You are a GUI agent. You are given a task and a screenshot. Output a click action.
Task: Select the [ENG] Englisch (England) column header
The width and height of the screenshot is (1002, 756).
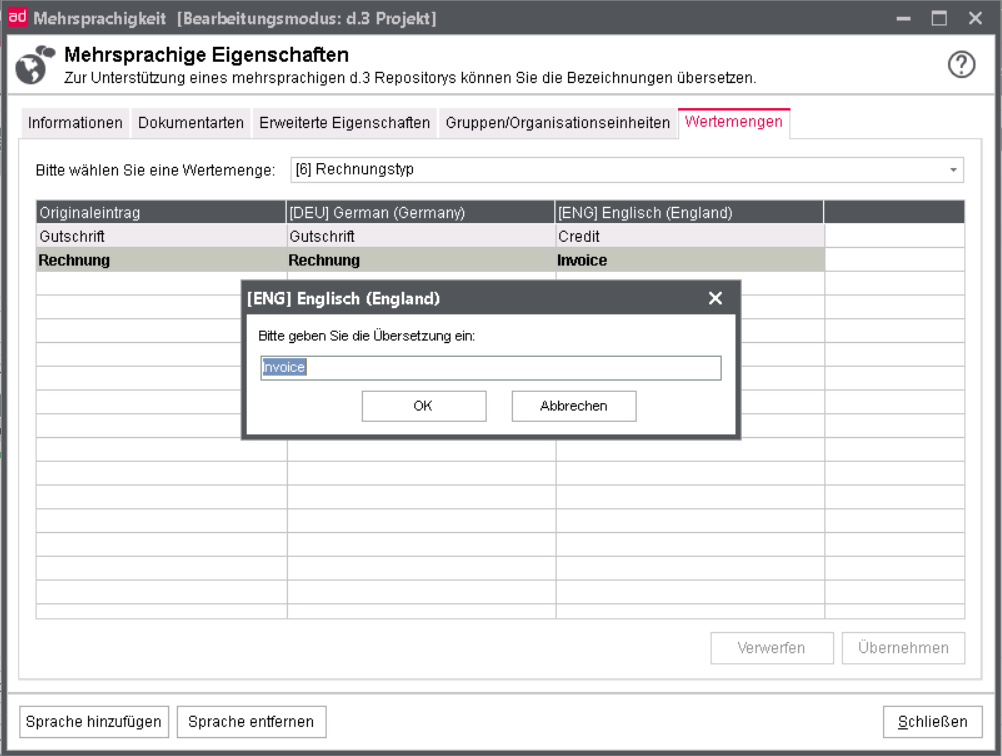pos(690,212)
